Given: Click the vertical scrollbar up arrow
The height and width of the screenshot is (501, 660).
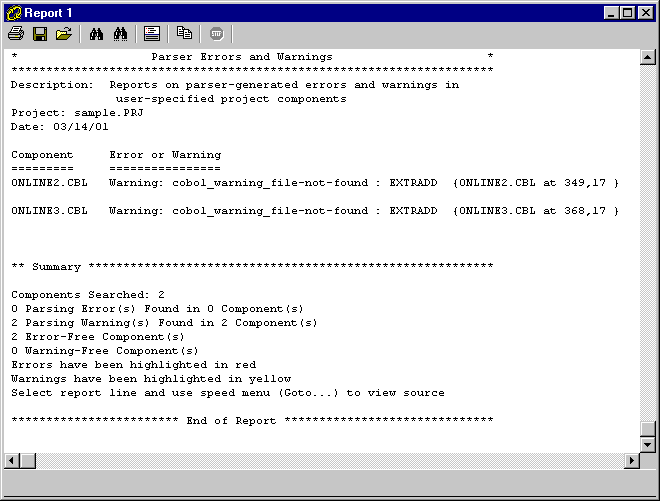Looking at the screenshot, I should (x=647, y=57).
